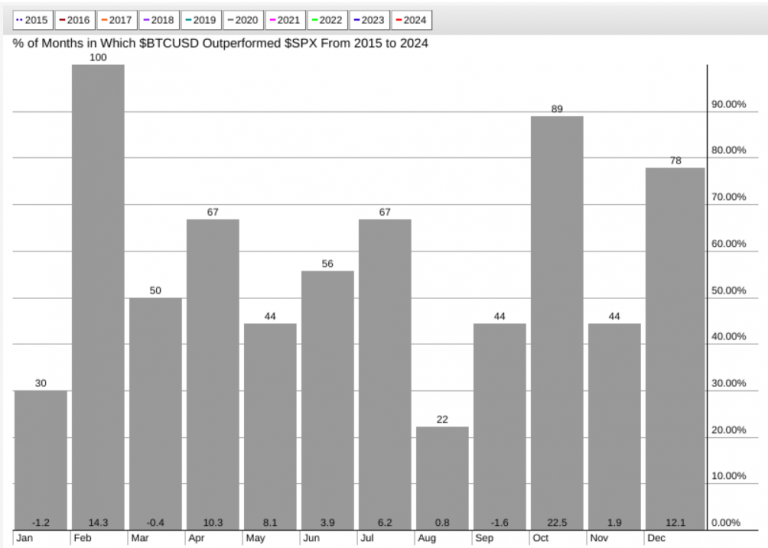The height and width of the screenshot is (548, 768).
Task: Click the November bar labeled 44
Action: 614,427
